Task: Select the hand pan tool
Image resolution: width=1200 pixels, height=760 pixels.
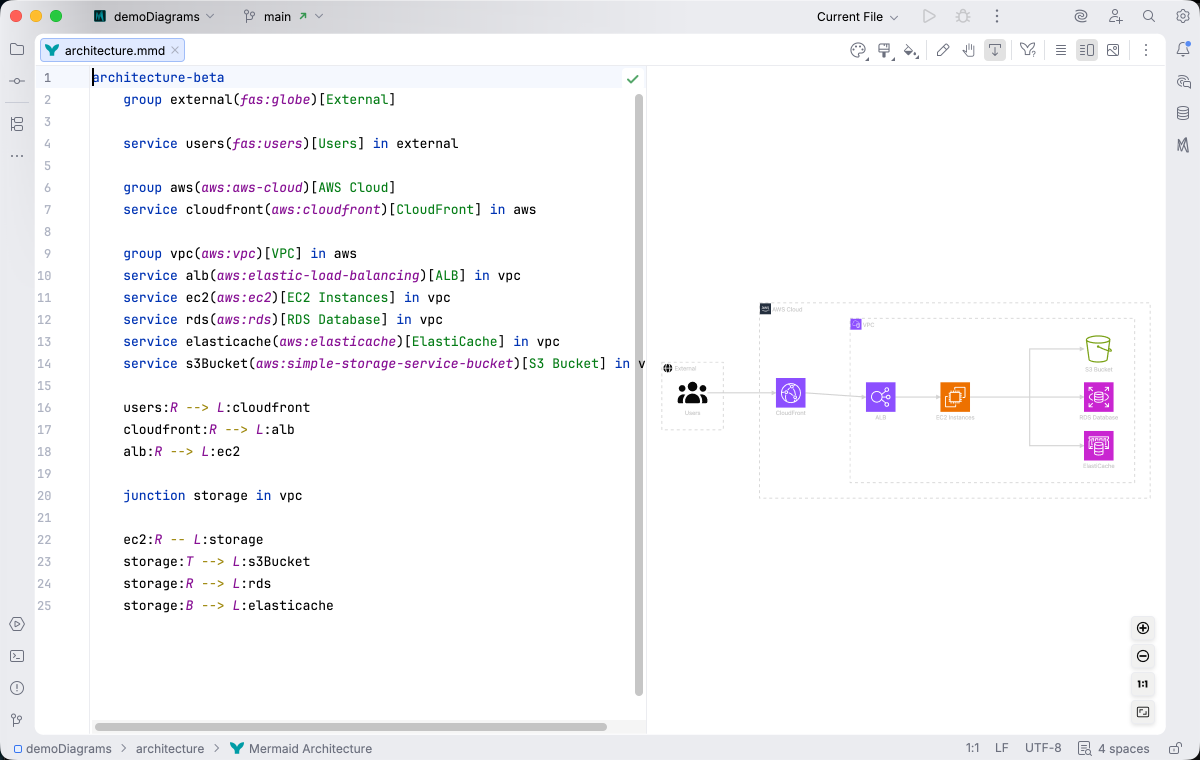Action: point(969,50)
